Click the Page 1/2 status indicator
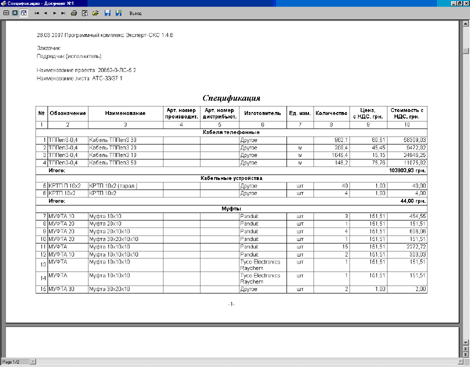 coord(11,362)
